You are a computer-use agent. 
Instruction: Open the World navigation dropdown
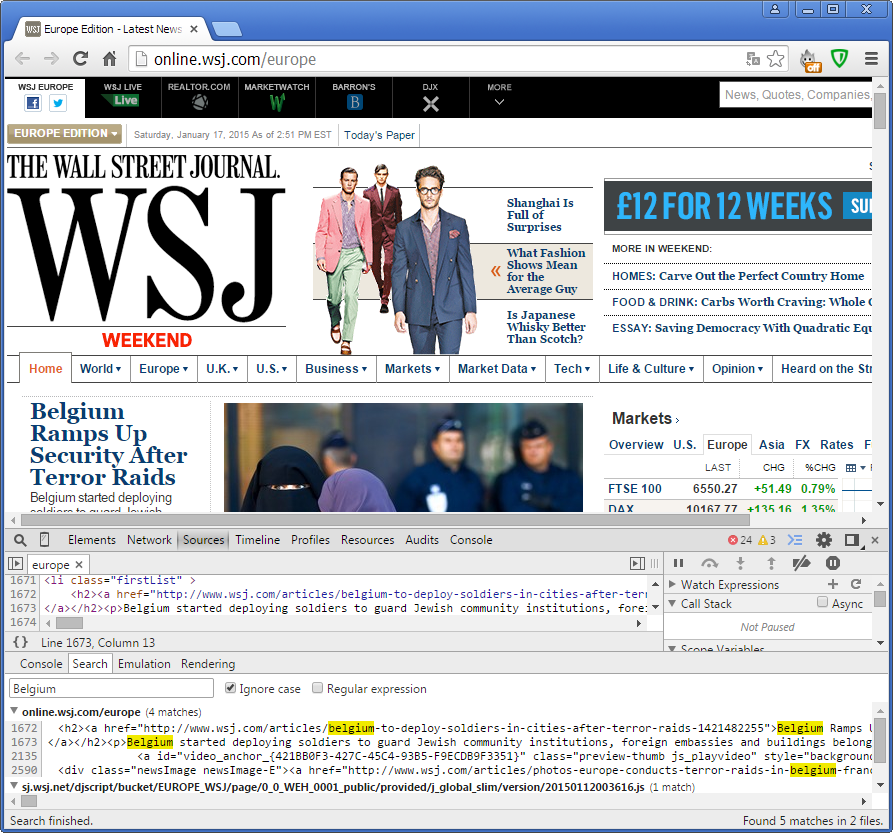point(100,369)
